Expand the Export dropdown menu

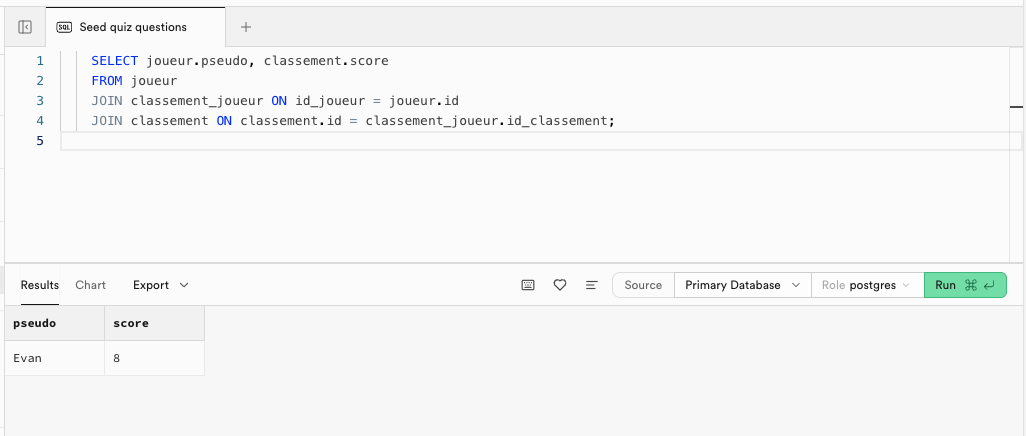[x=160, y=285]
